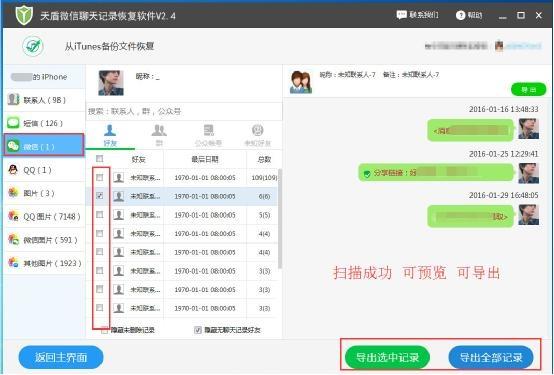The width and height of the screenshot is (554, 375).
Task: Switch to the 未知好友 tab
Action: pos(258,135)
